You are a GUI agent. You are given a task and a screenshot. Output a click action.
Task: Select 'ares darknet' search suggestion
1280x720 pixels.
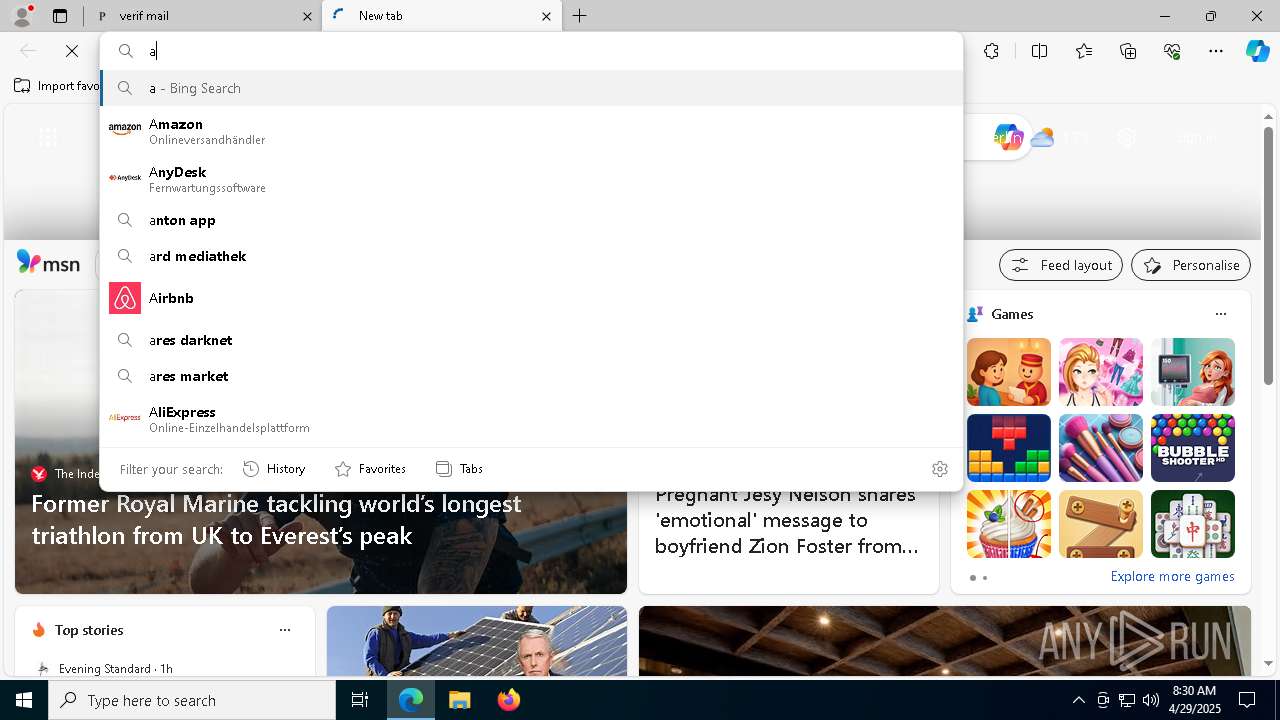[531, 340]
